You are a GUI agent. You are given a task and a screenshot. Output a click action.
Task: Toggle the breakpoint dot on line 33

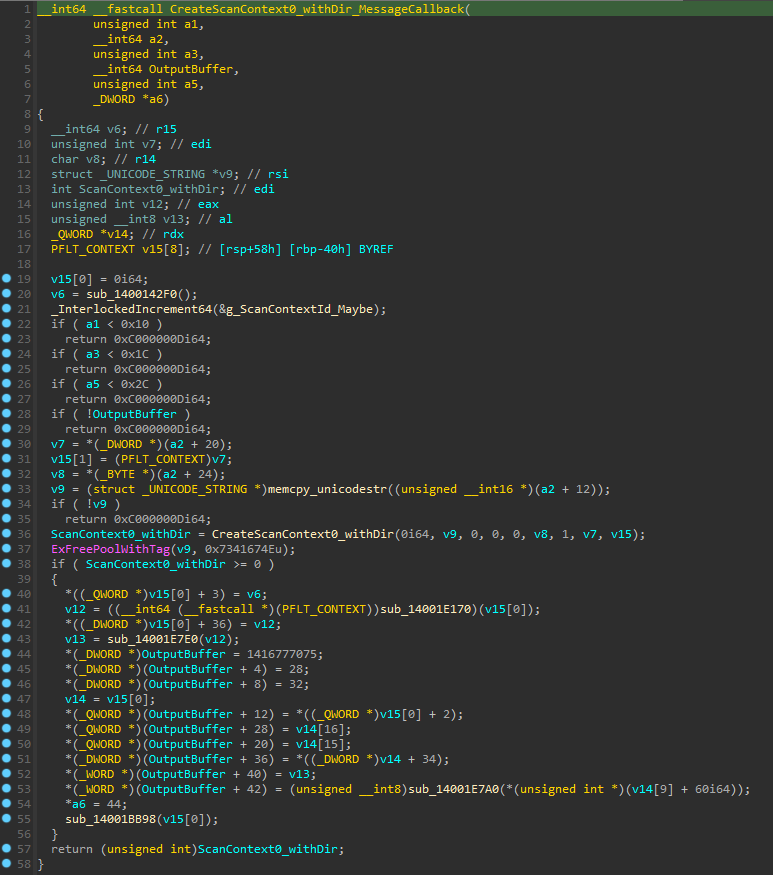pyautogui.click(x=7, y=488)
